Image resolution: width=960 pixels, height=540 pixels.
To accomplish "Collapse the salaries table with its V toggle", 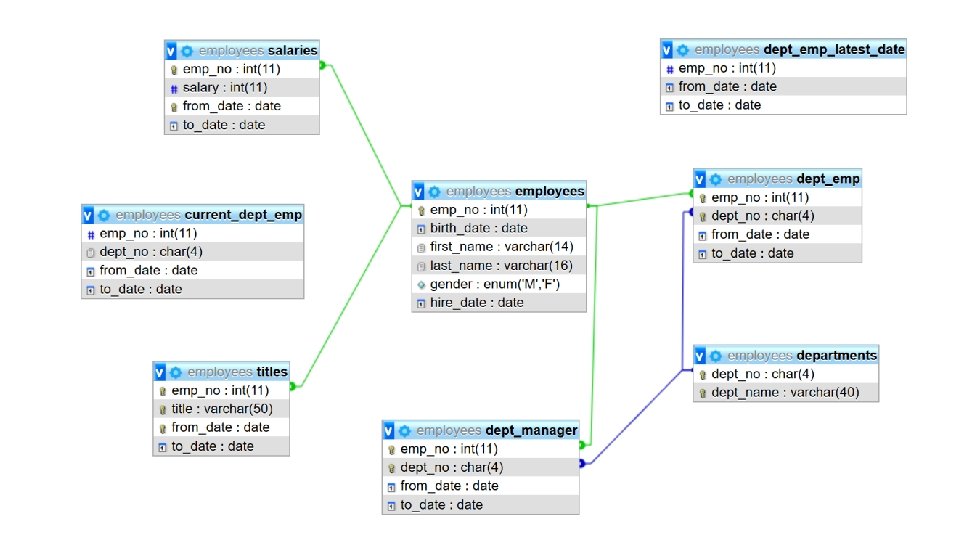I will click(x=171, y=51).
